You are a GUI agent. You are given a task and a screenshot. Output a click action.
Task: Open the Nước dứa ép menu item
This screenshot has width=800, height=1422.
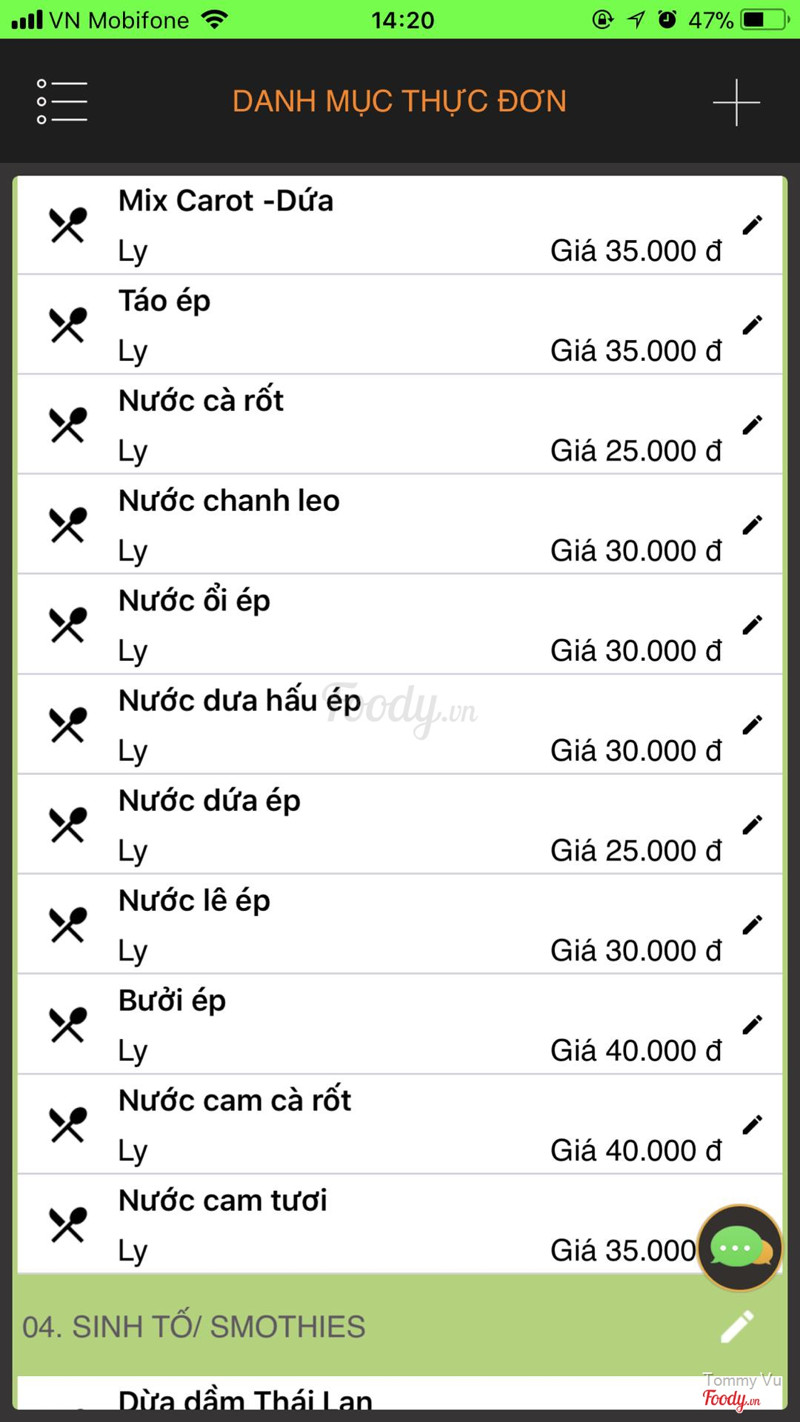[209, 801]
